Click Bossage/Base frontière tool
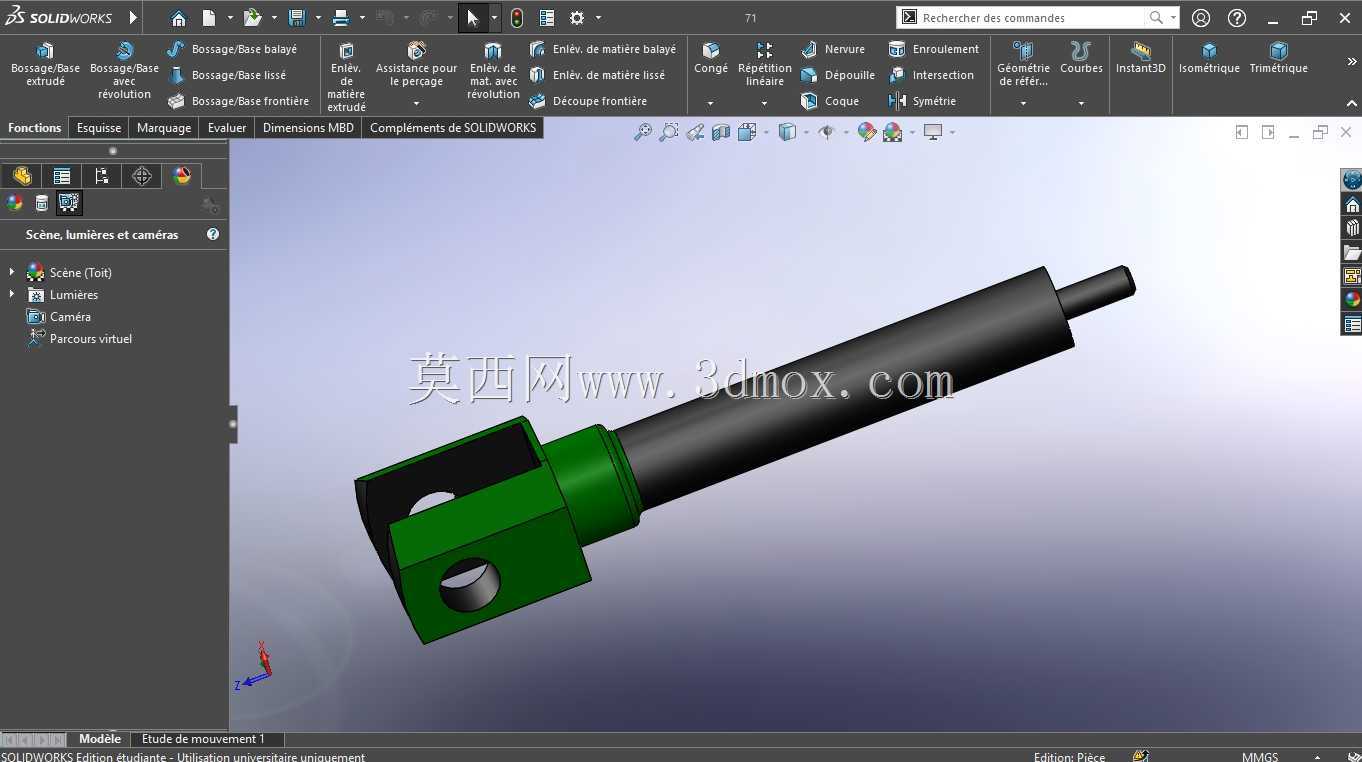 [x=238, y=101]
